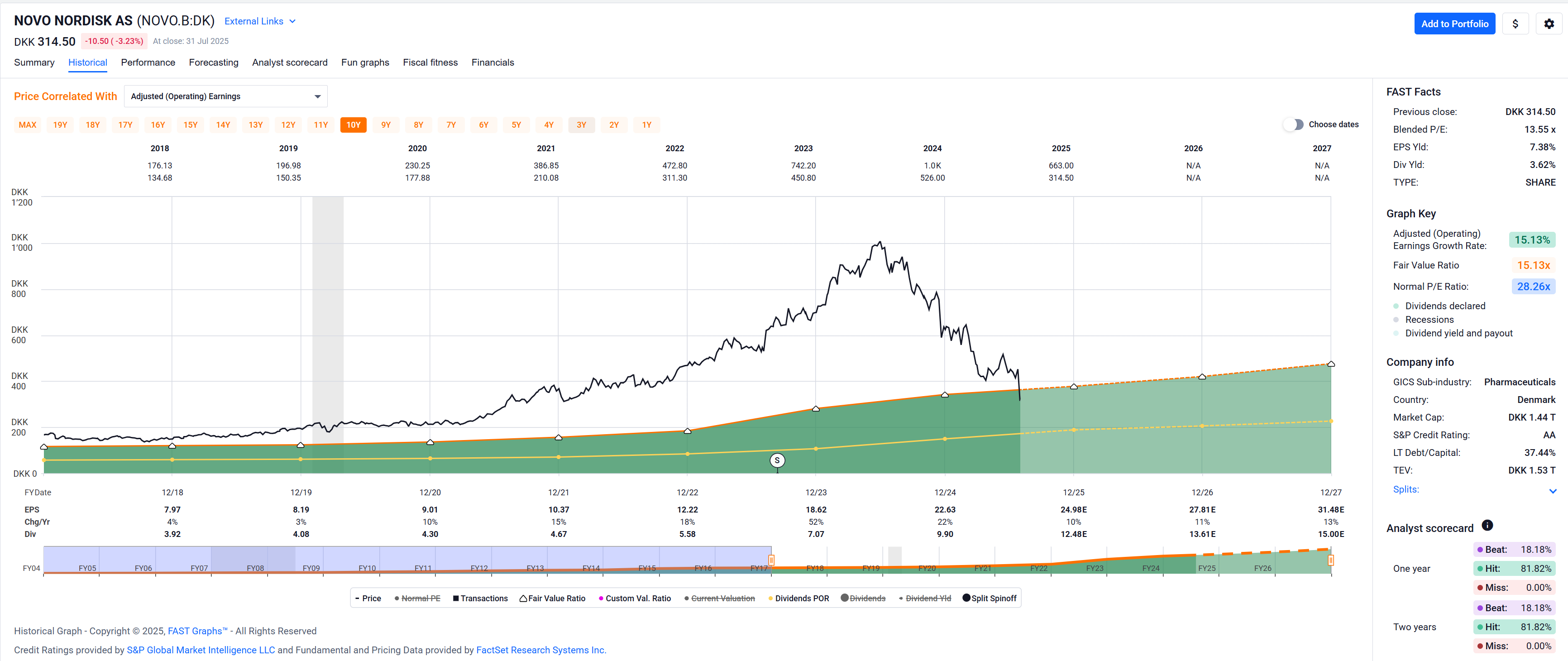Select 7Y time range
This screenshot has width=1568, height=661.
click(x=451, y=125)
